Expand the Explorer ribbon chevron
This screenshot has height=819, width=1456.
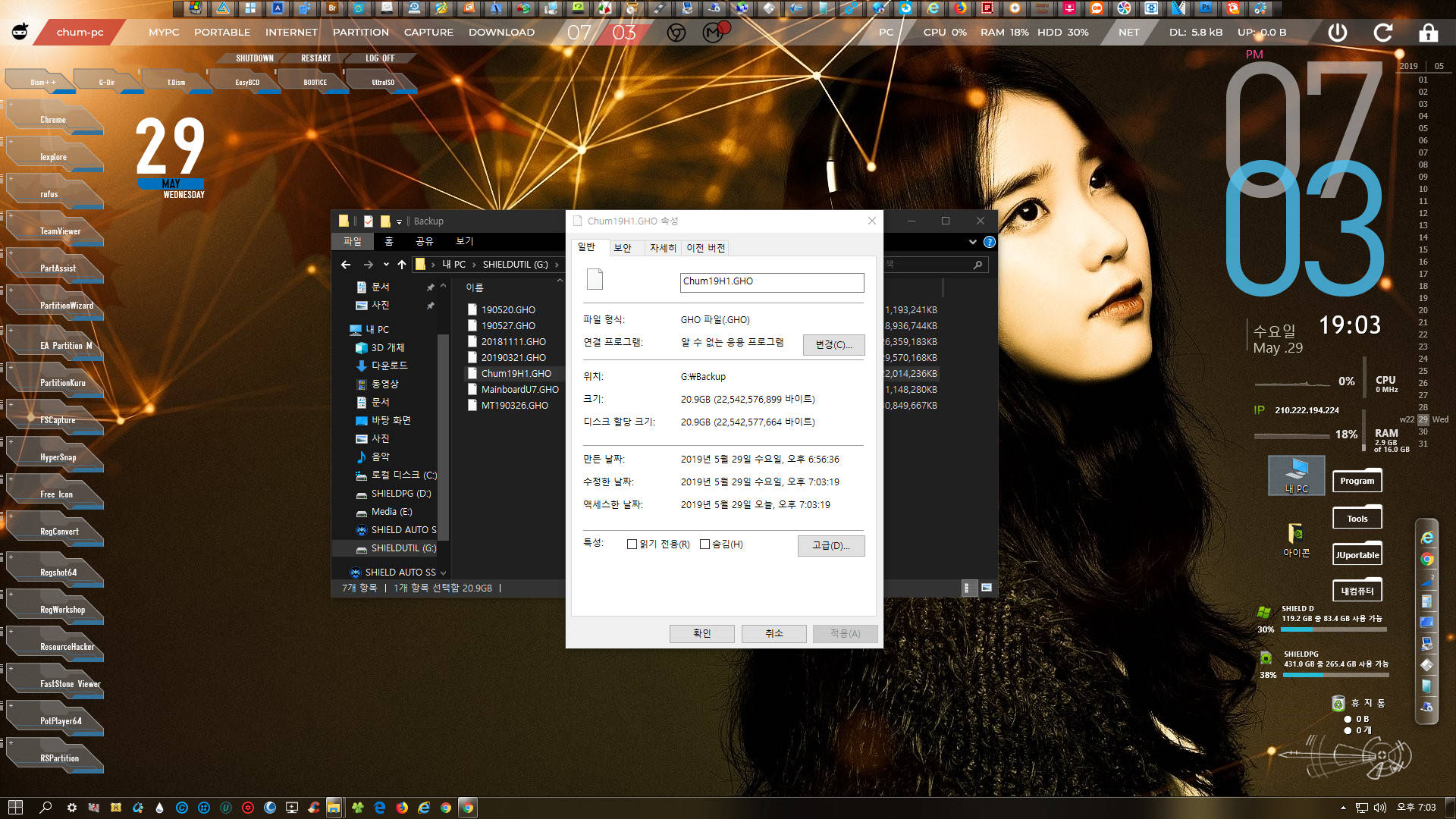972,242
